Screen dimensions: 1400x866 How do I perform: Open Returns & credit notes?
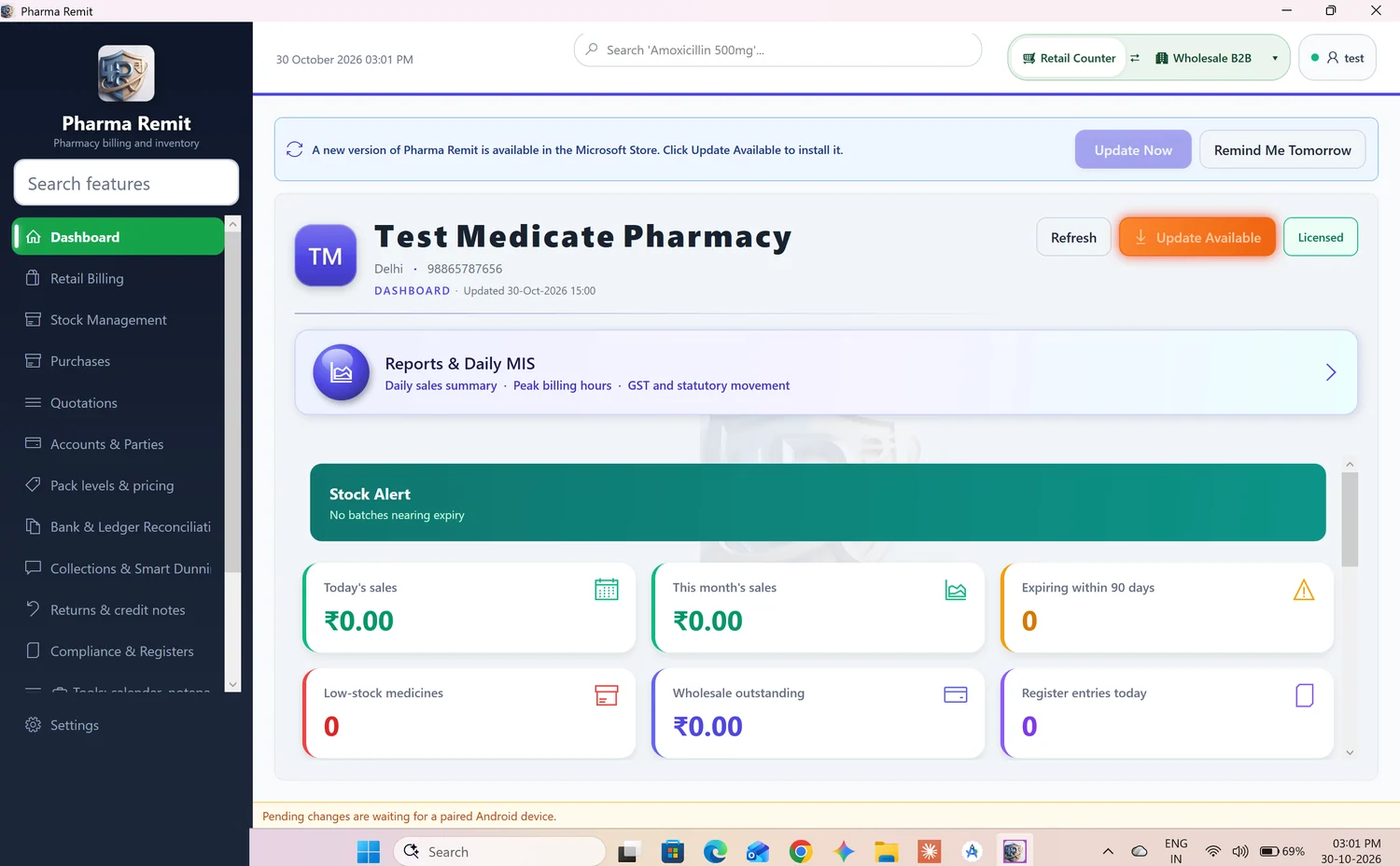[x=118, y=610]
